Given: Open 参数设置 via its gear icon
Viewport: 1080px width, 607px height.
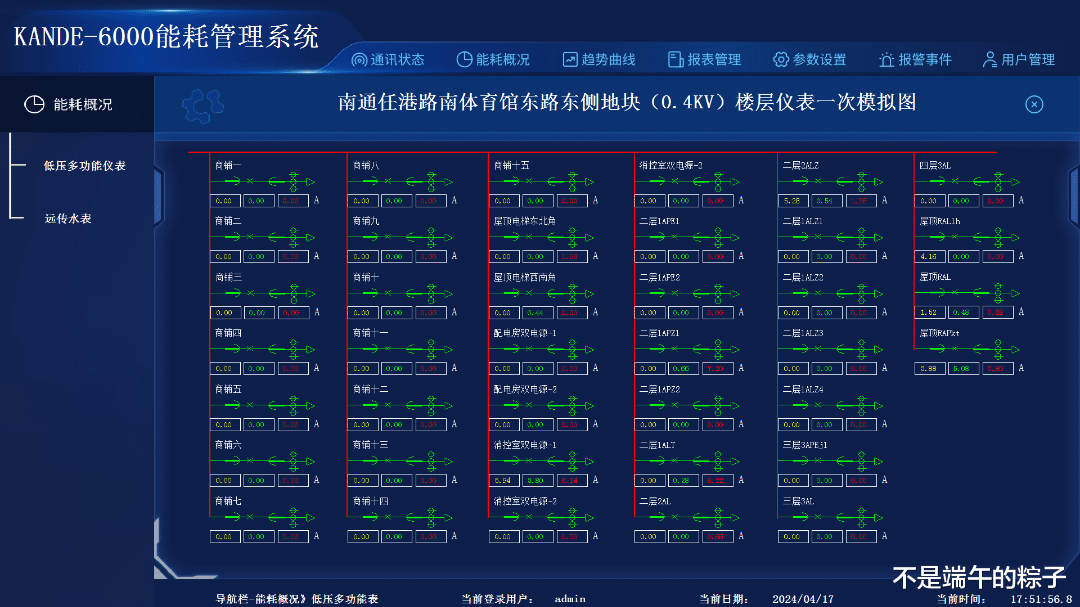Looking at the screenshot, I should tap(780, 60).
